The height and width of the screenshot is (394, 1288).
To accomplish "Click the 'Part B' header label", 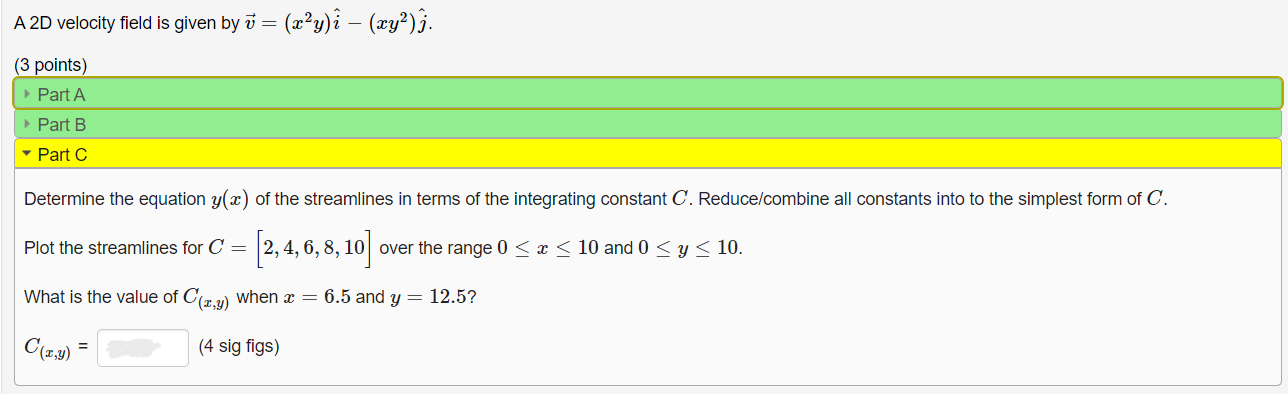I will [61, 124].
